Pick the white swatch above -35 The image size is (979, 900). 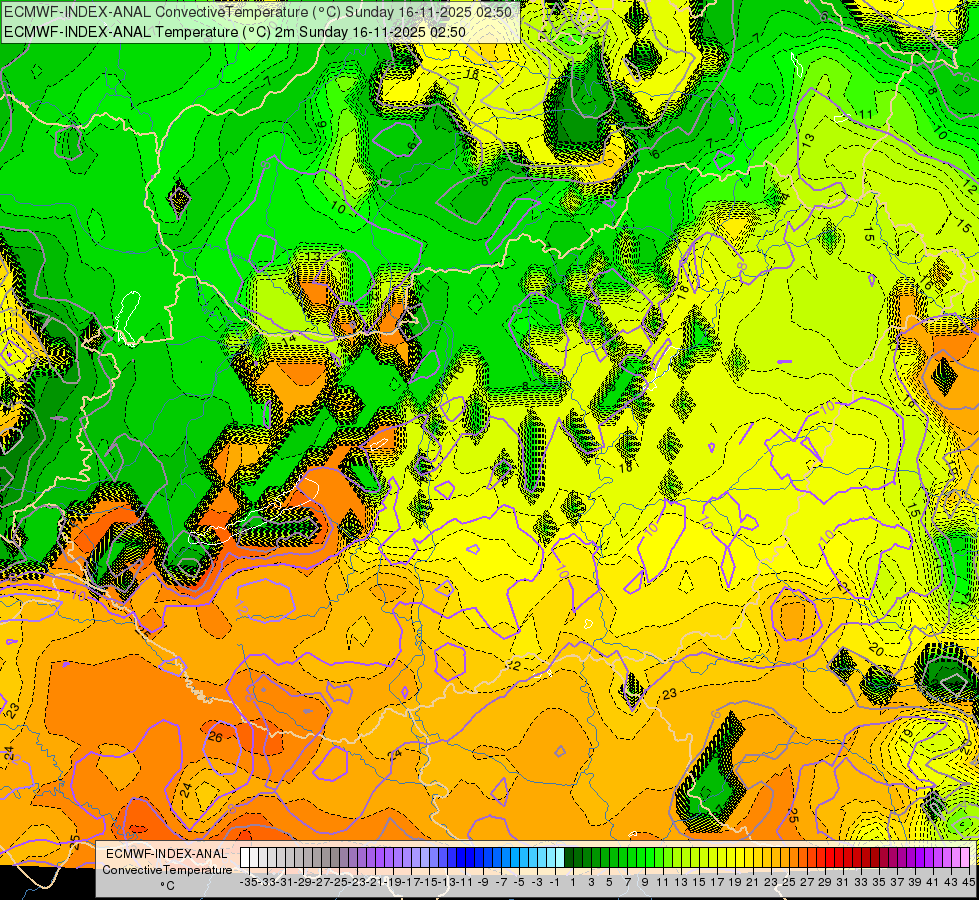point(245,857)
